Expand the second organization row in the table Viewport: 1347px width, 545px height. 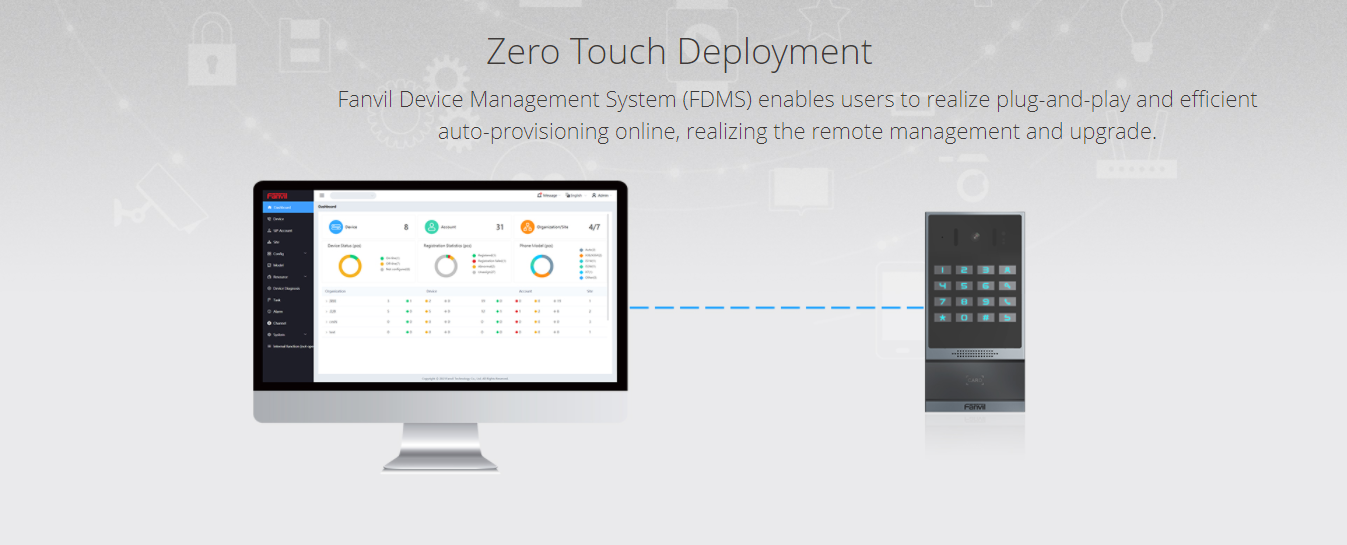[x=326, y=311]
